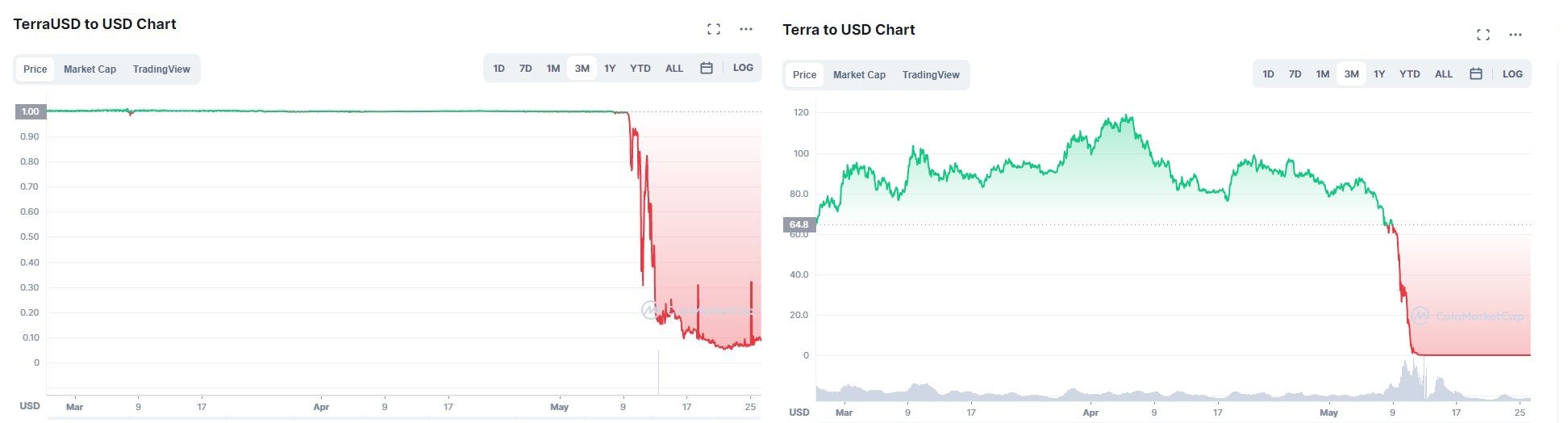Viewport: 1568px width, 423px height.
Task: Expand TerraUSD chart to fullscreen
Action: 713,29
